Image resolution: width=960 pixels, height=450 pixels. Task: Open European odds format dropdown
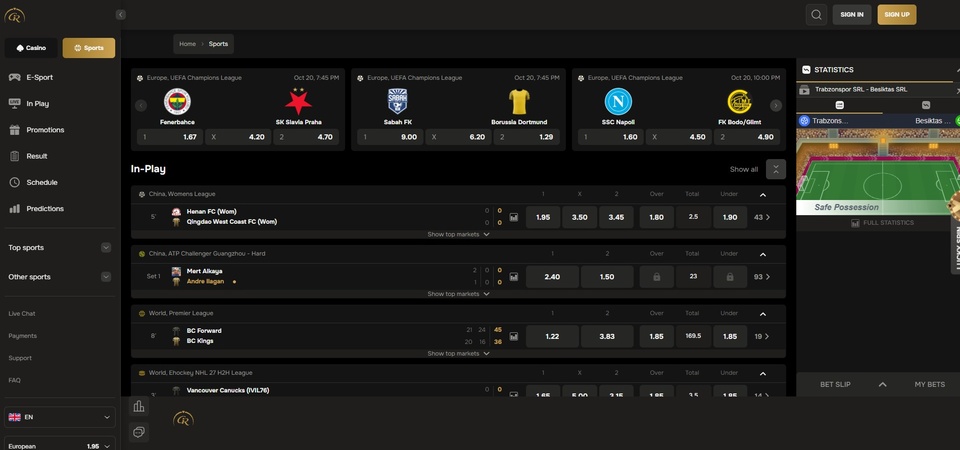(x=59, y=444)
